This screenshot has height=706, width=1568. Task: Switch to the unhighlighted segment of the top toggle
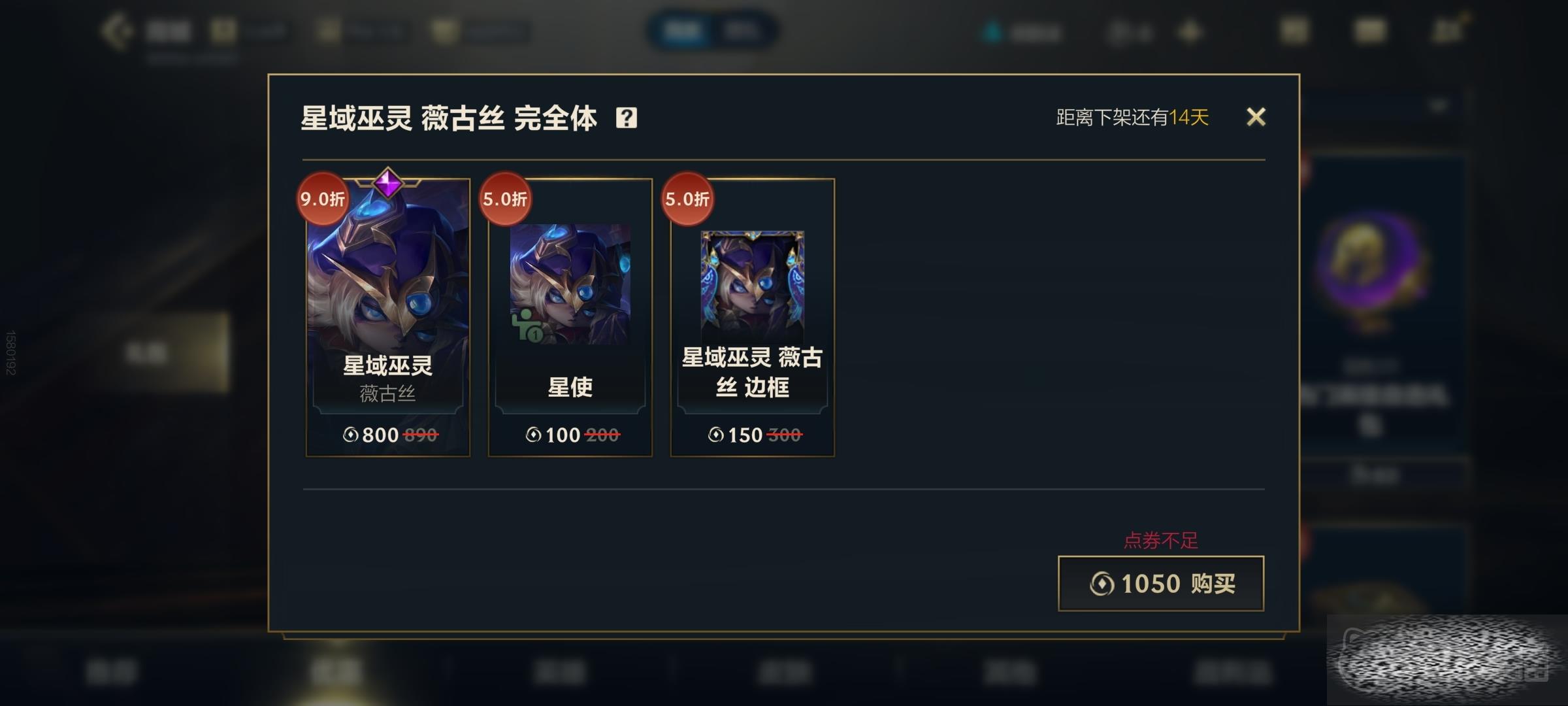(742, 31)
